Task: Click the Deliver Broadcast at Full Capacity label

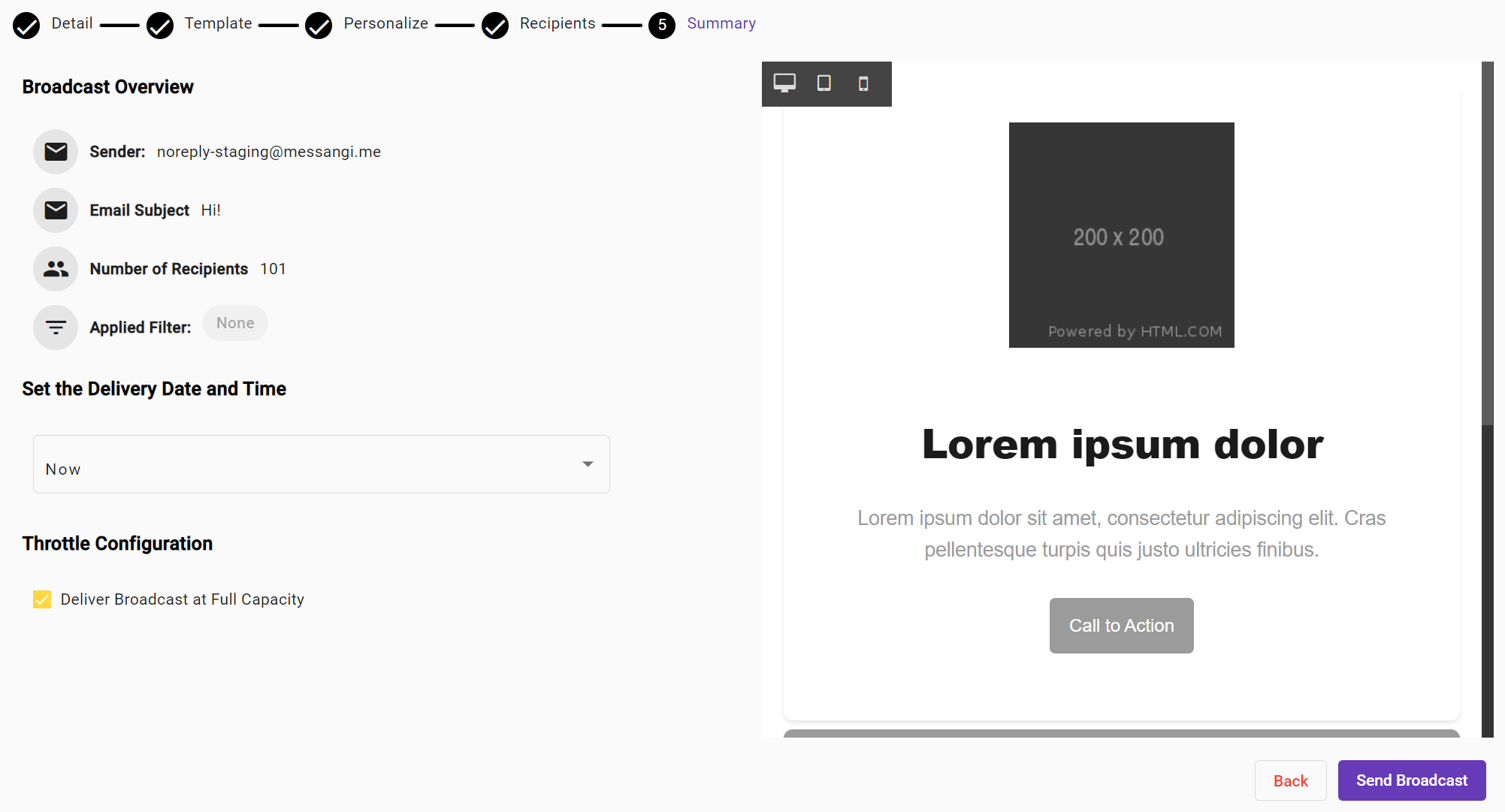Action: tap(183, 599)
